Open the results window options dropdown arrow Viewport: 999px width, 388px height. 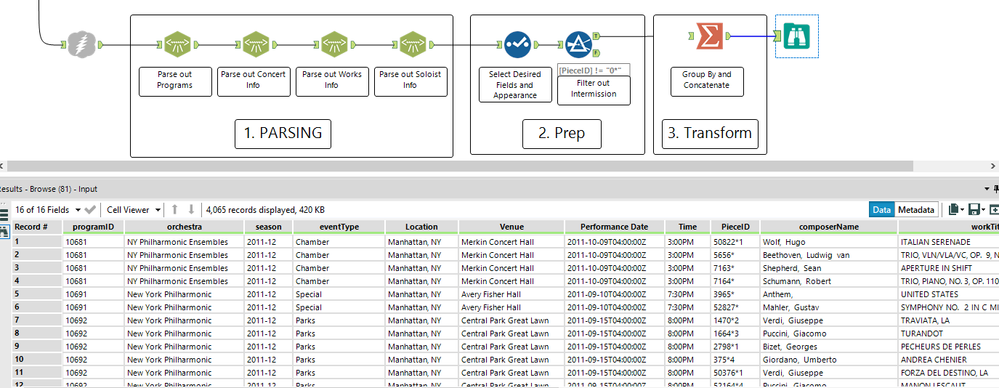(x=986, y=189)
